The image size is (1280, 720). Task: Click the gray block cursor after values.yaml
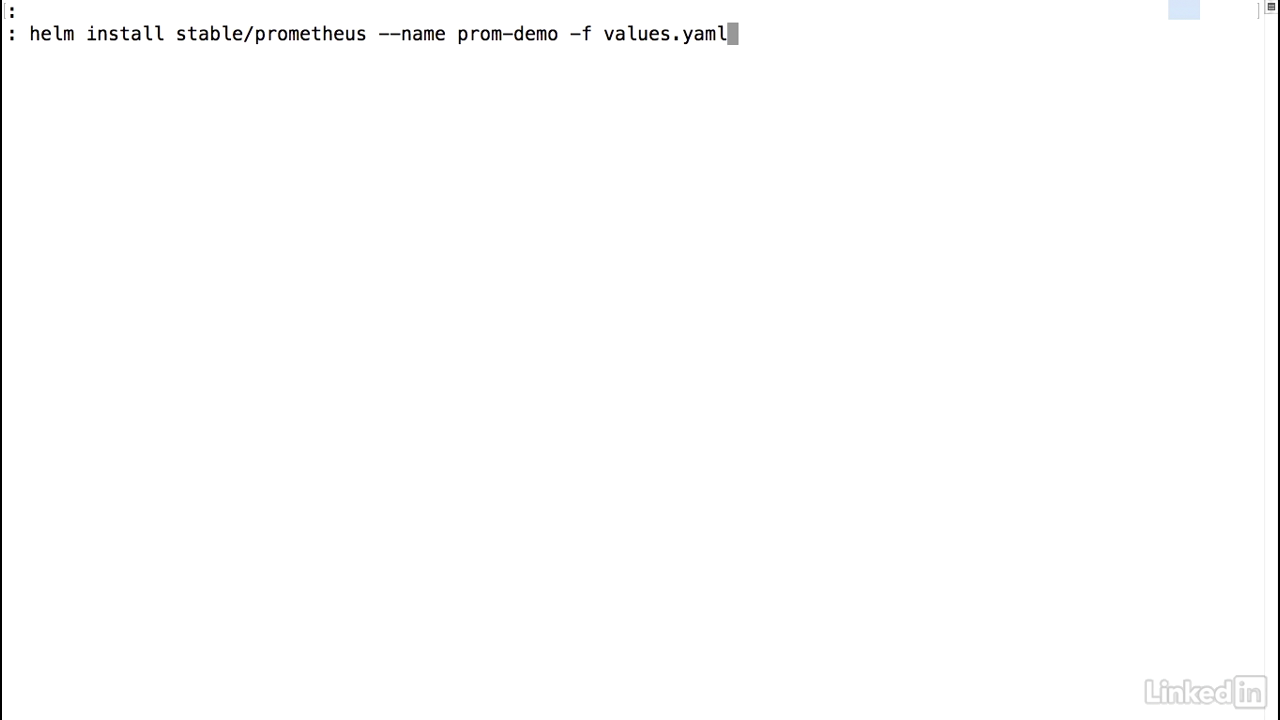pos(733,34)
